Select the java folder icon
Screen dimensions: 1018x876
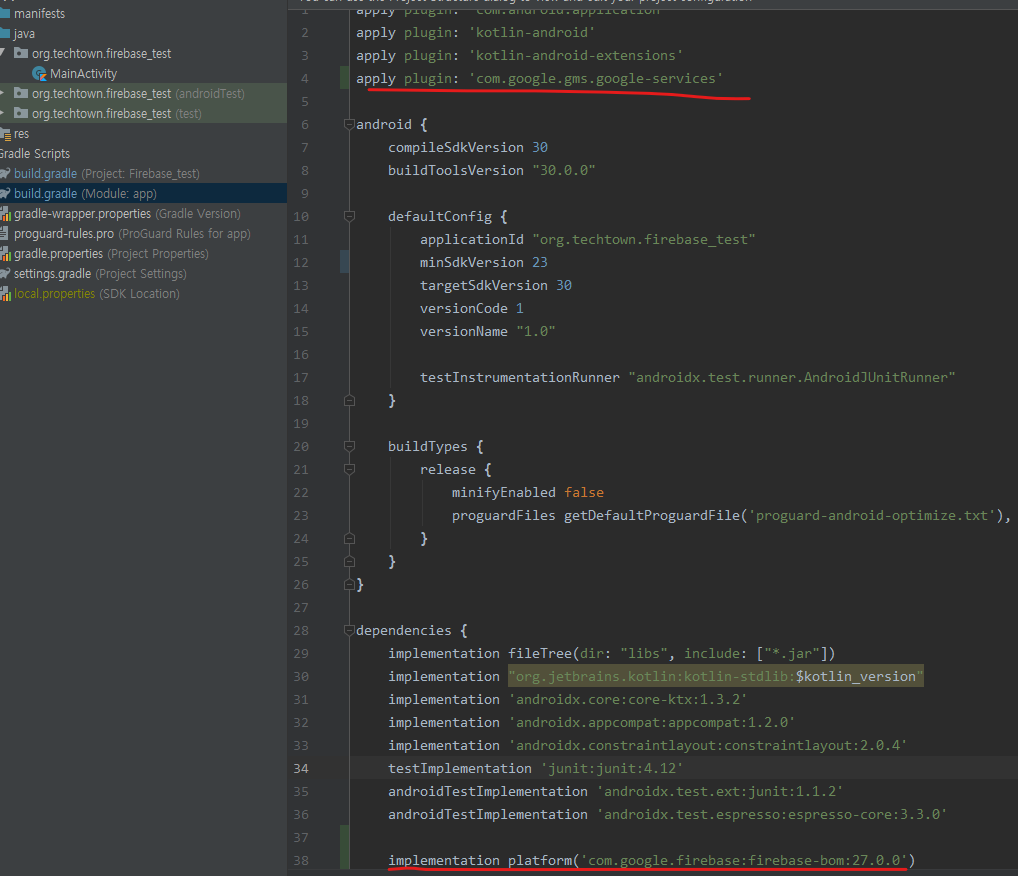tap(5, 34)
